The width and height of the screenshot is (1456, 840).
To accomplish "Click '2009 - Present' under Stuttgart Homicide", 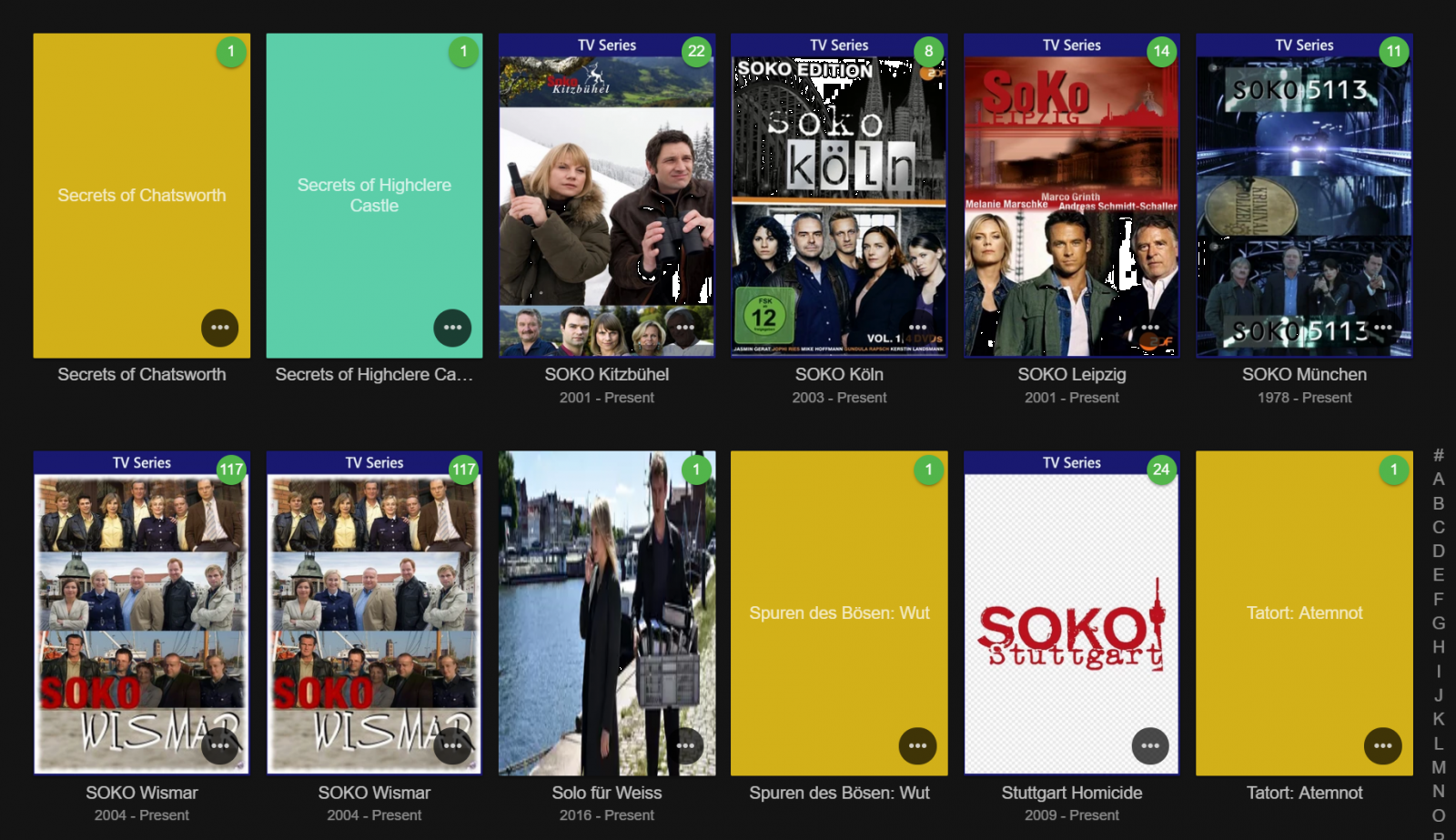I will [x=1072, y=815].
